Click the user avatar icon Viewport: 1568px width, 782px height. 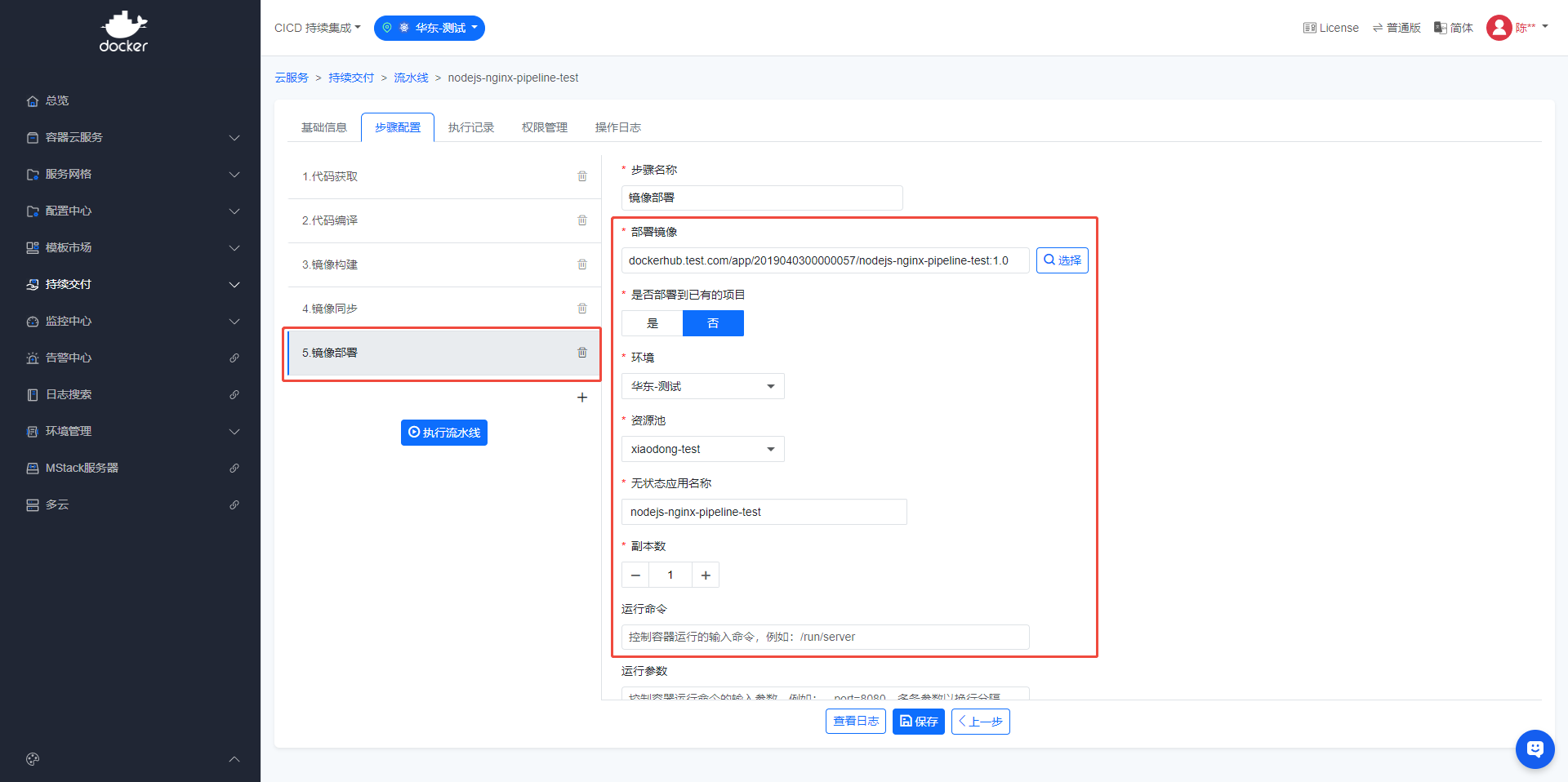tap(1499, 28)
